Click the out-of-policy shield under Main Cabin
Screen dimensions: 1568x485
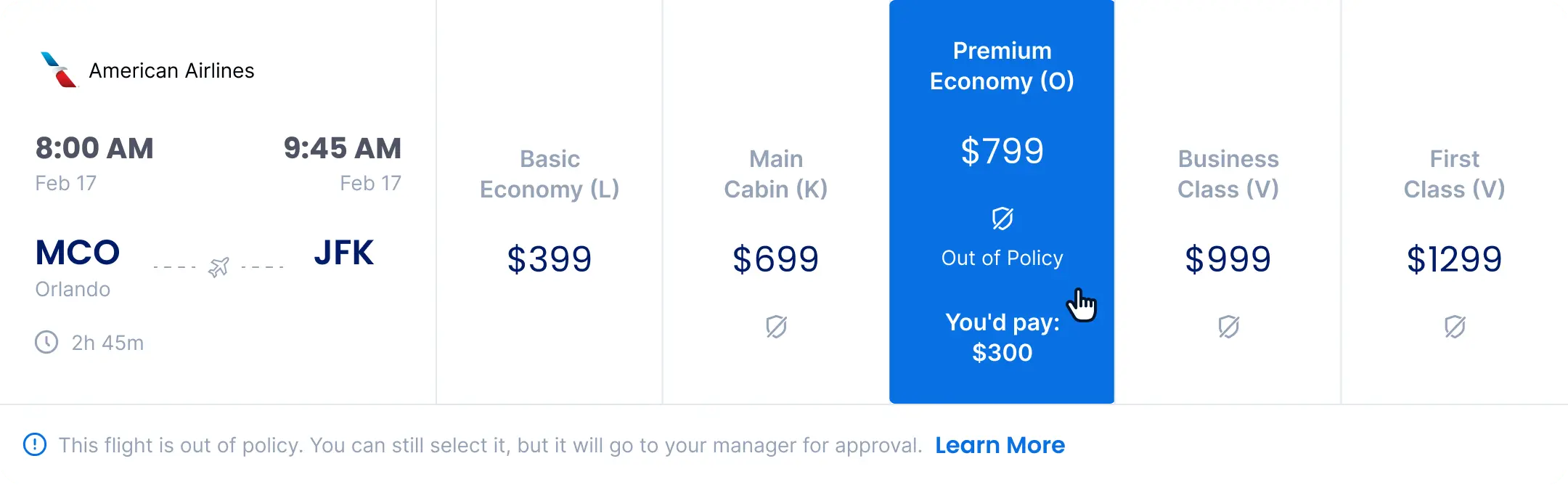pos(775,328)
